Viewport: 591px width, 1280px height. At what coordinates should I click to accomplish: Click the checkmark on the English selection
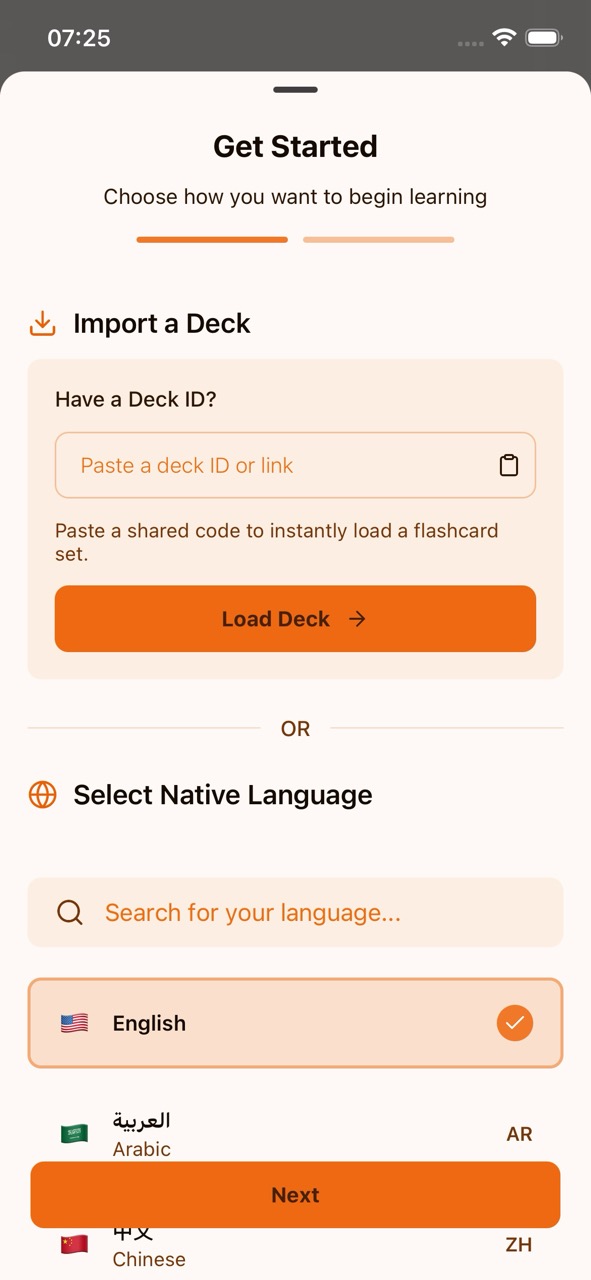(x=514, y=1022)
